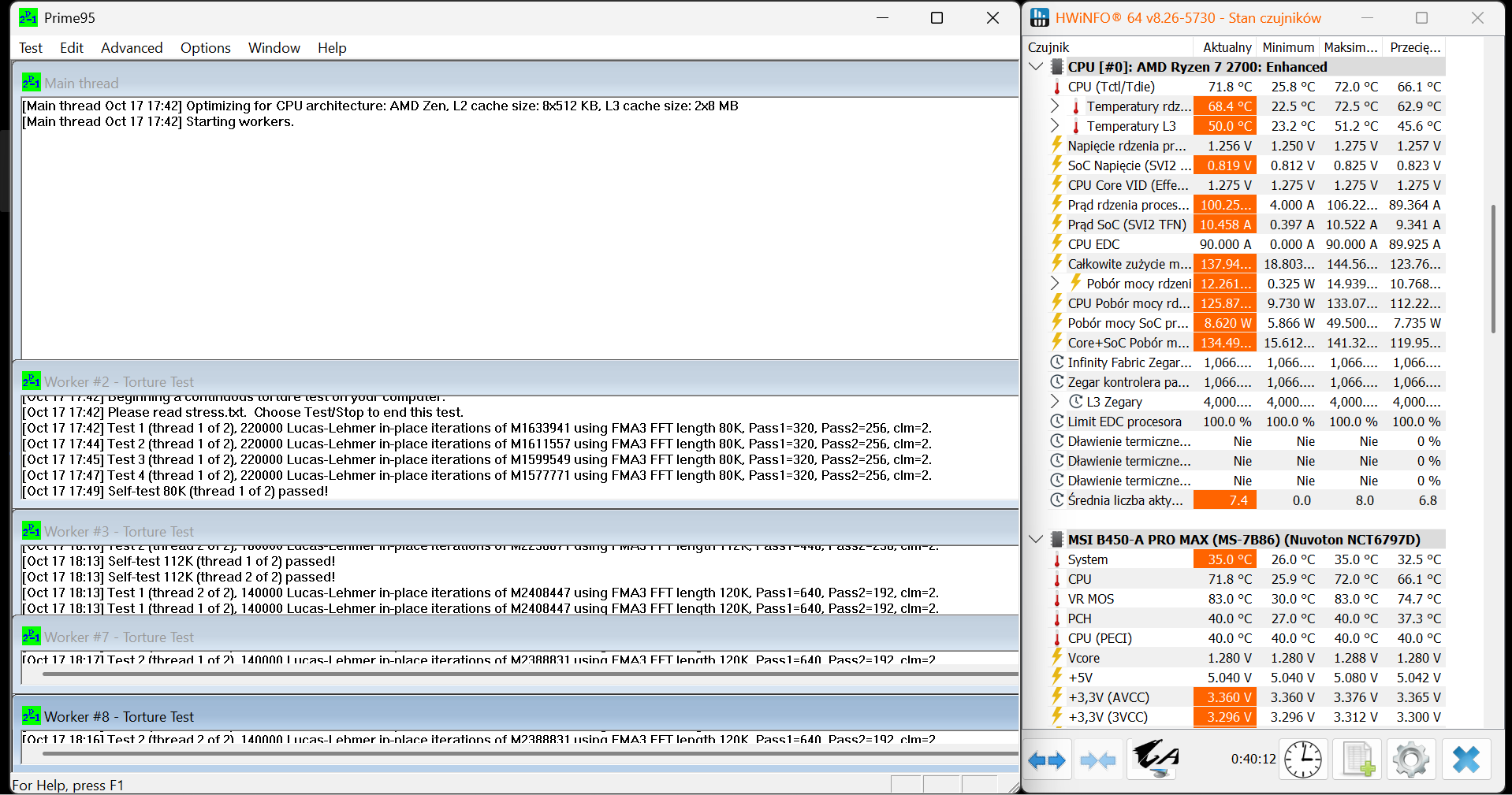Open the Aorus remote monitor icon
This screenshot has height=795, width=1512.
(1154, 760)
